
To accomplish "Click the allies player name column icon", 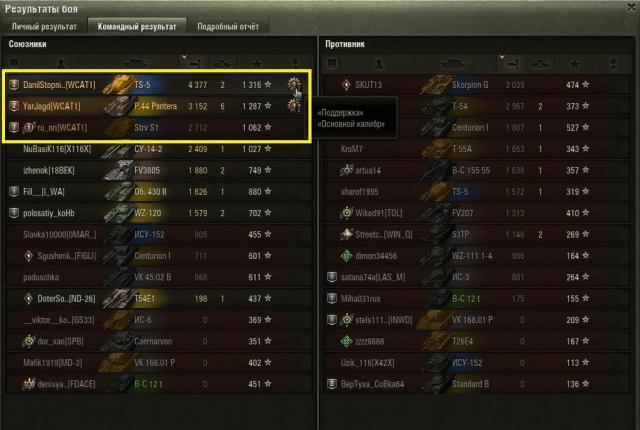I will tap(61, 63).
